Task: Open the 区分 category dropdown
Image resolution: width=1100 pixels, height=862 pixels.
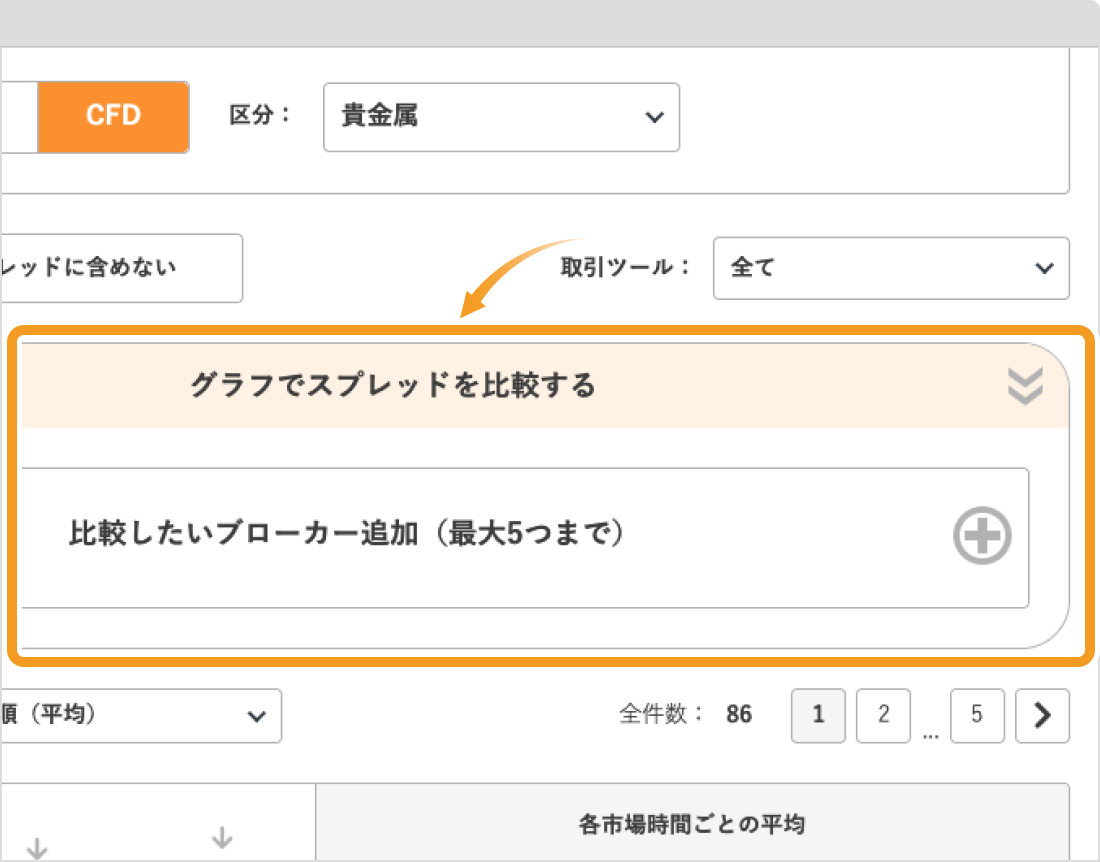Action: (500, 117)
